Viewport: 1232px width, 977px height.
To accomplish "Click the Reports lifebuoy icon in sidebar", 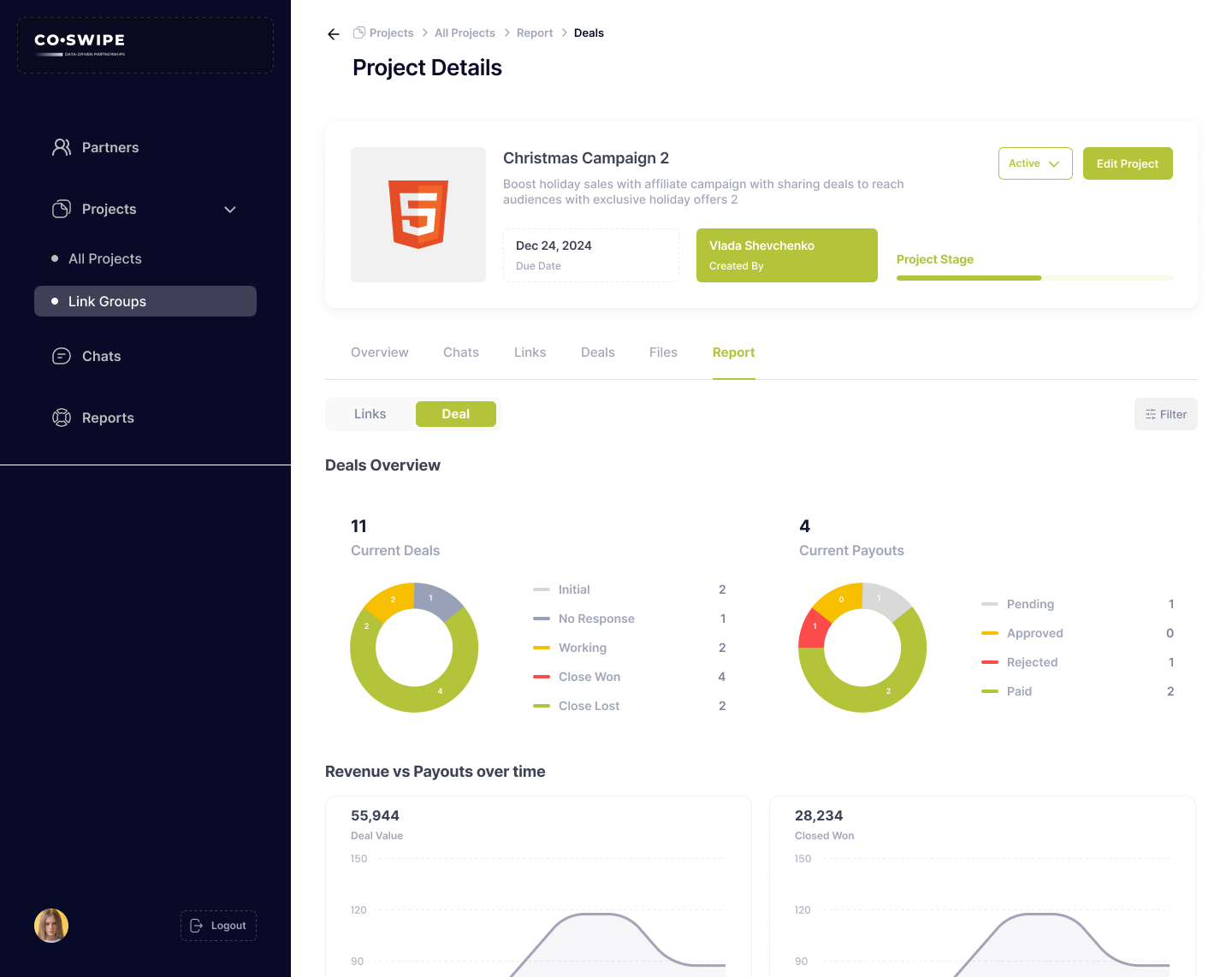I will tap(62, 417).
